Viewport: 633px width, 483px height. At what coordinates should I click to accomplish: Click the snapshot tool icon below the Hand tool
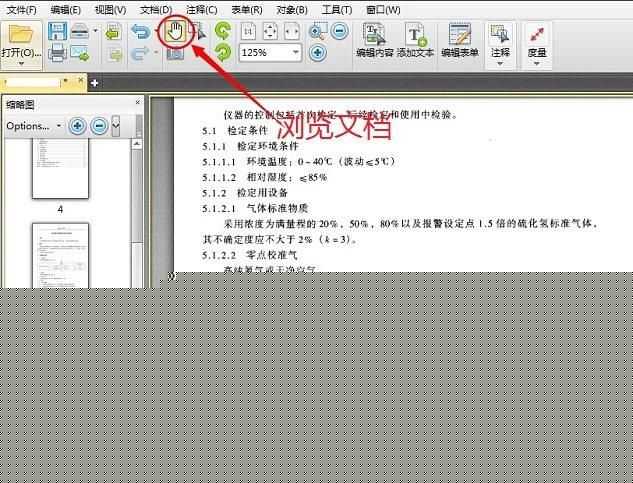click(x=175, y=54)
